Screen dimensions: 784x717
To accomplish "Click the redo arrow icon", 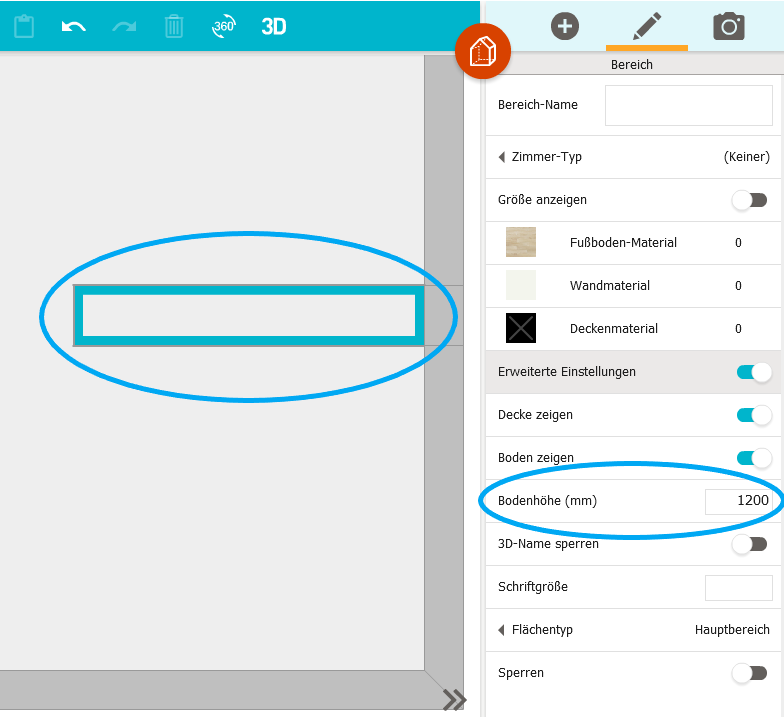I will tap(124, 27).
